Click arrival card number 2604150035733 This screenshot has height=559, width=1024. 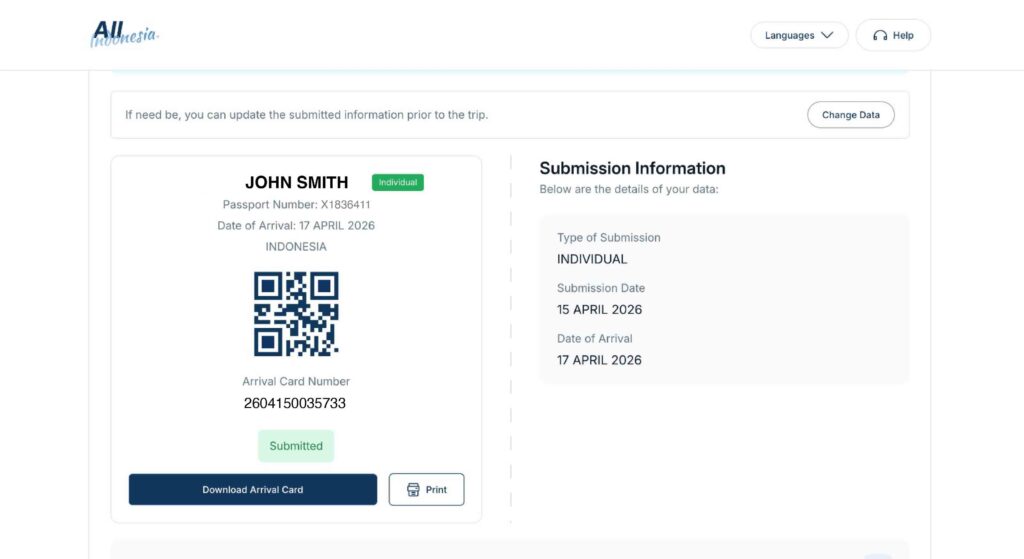295,404
